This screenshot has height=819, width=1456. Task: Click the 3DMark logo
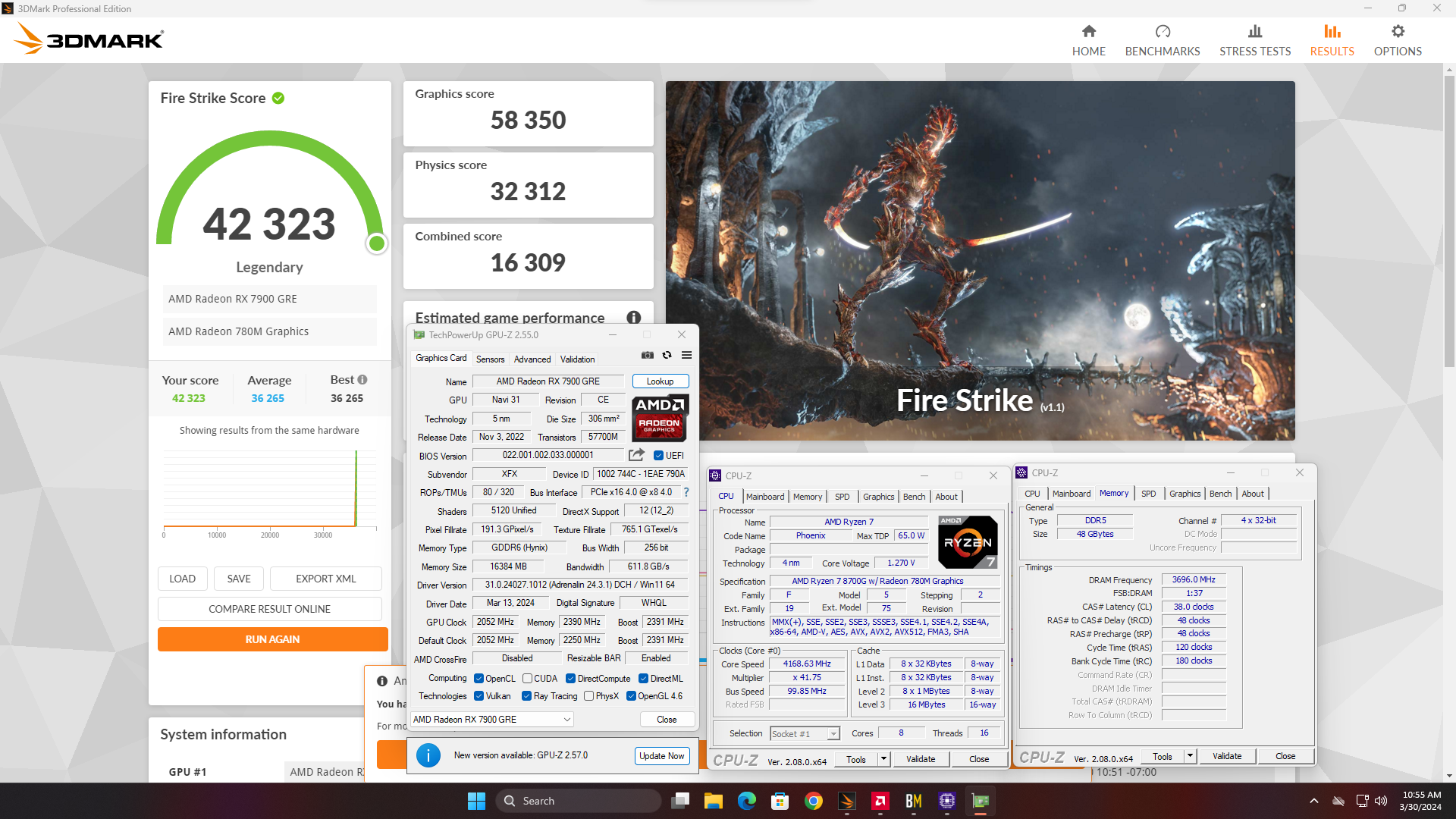tap(89, 39)
